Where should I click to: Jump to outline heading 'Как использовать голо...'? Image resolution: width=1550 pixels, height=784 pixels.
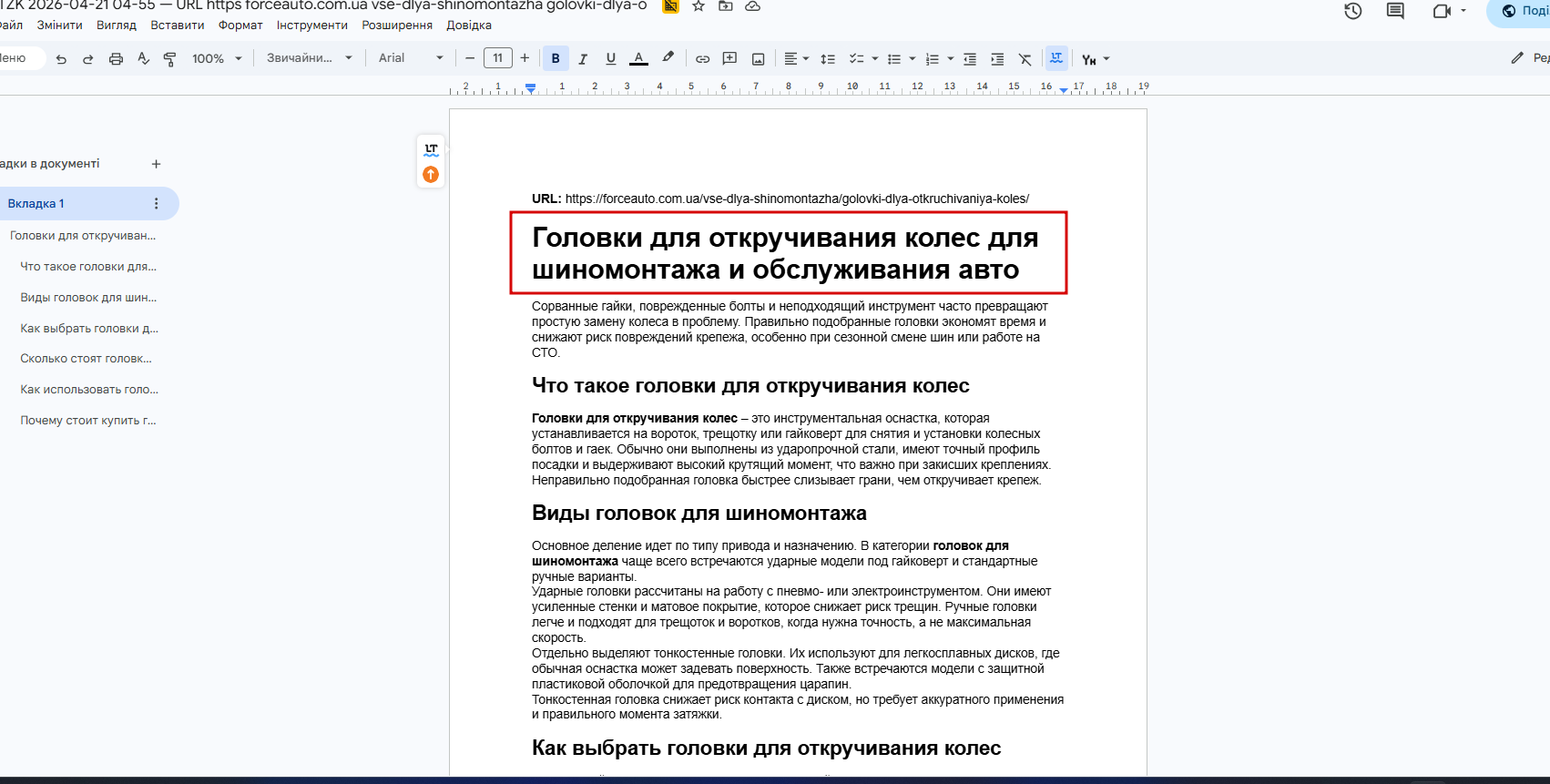(89, 390)
